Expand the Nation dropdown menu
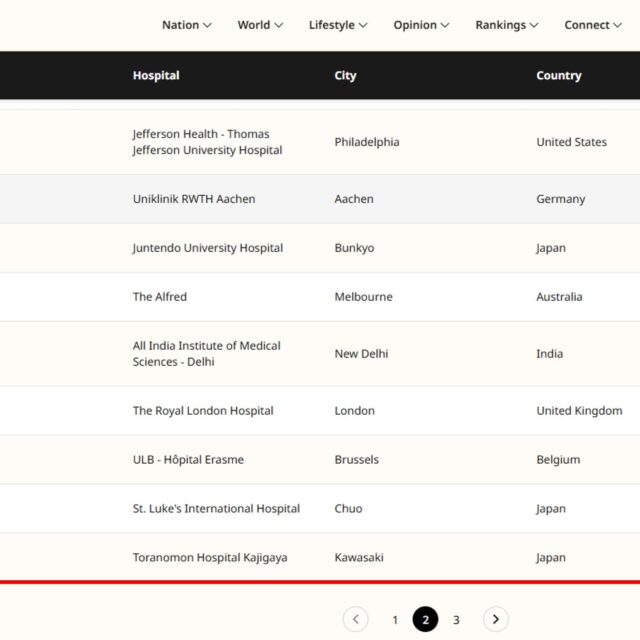The height and width of the screenshot is (640, 640). tap(186, 25)
